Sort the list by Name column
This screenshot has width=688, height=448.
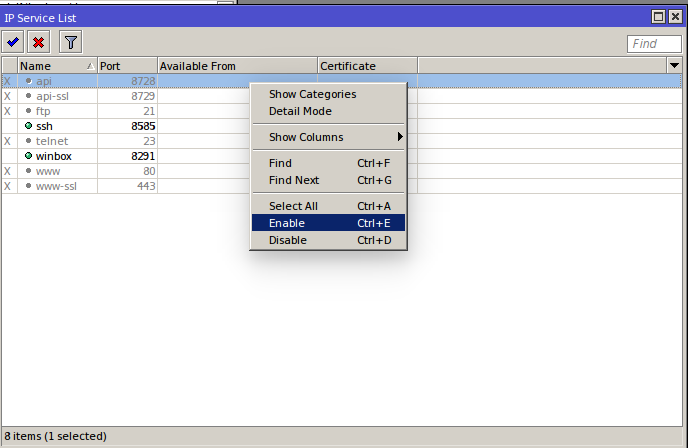[x=56, y=66]
